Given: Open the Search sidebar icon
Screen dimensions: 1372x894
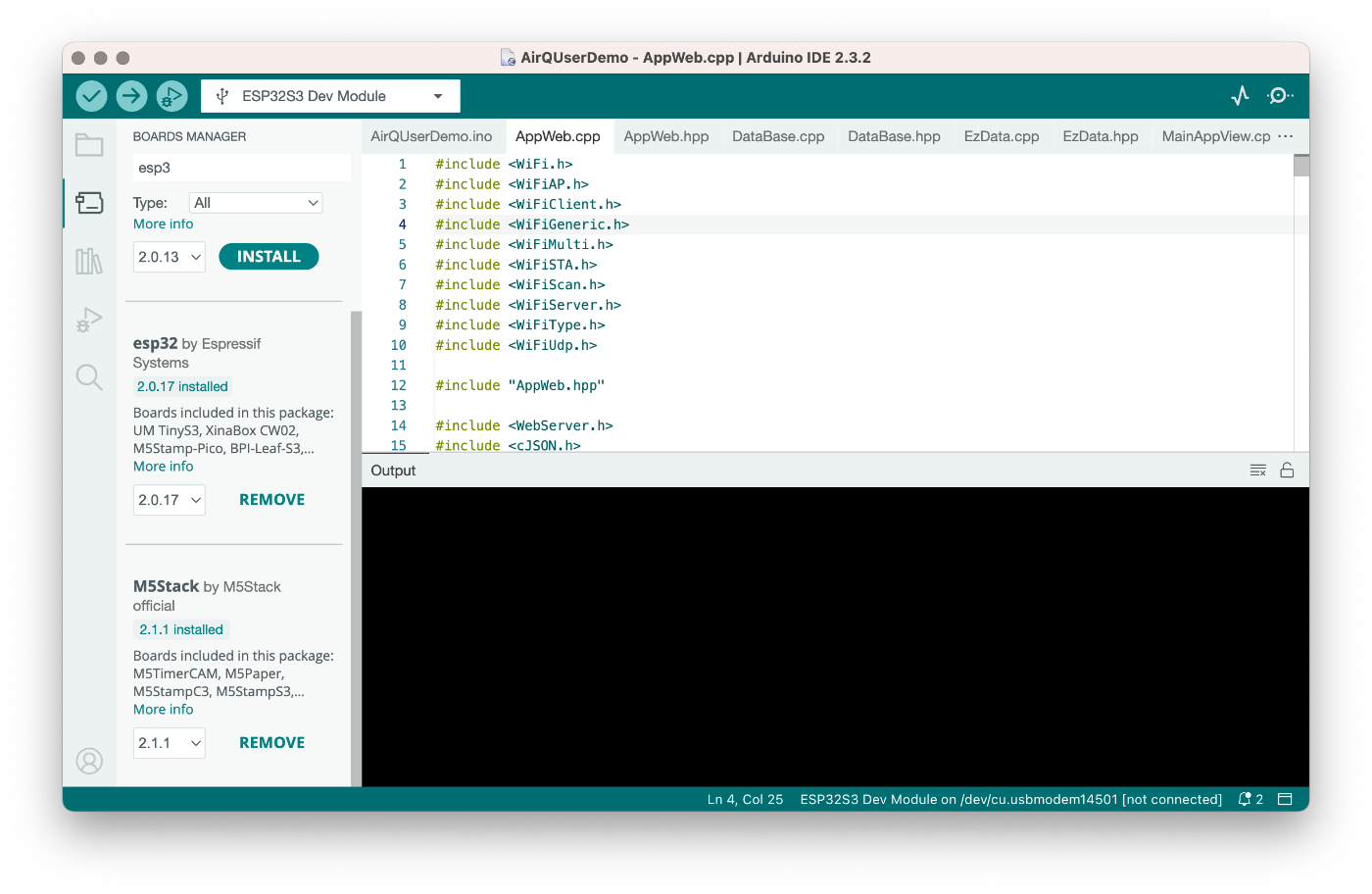Looking at the screenshot, I should point(89,377).
